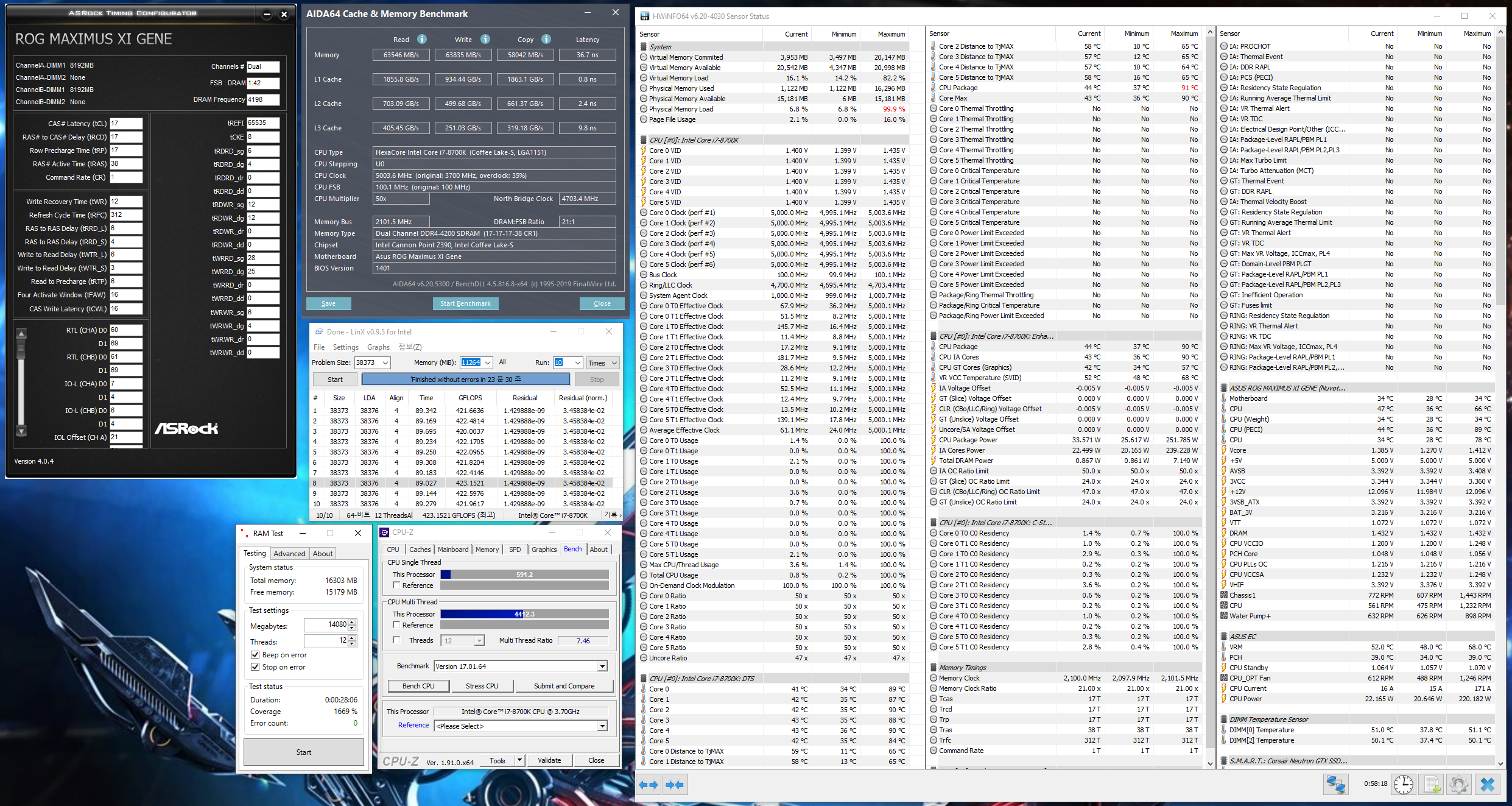This screenshot has height=806, width=1512.
Task: Open HWiNFO sensor settings gear
Action: tap(1459, 784)
